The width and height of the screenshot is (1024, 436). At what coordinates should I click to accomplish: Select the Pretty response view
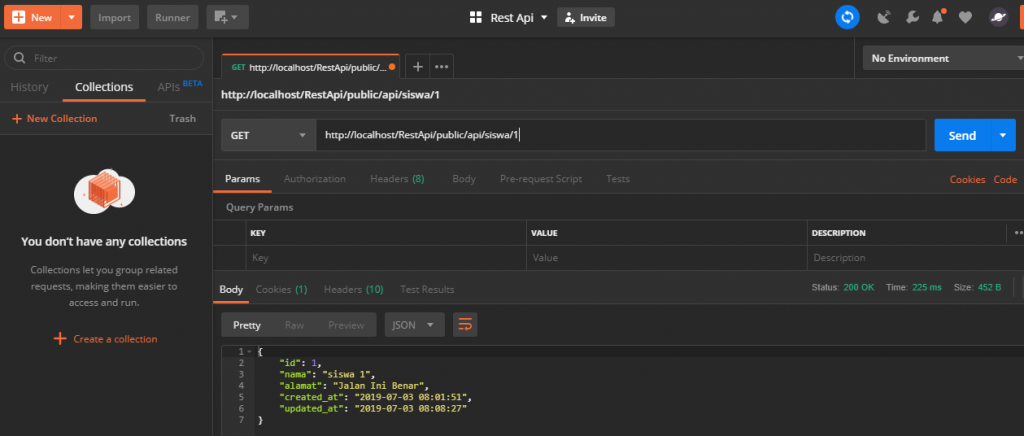(246, 325)
